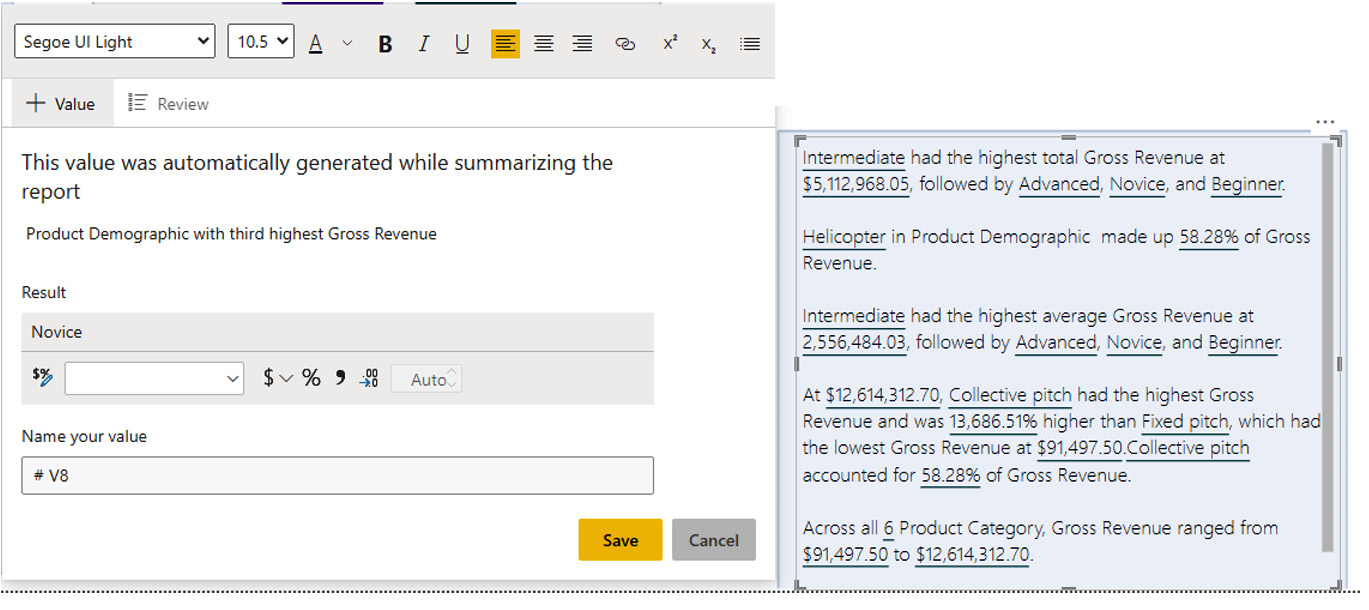The image size is (1369, 610).
Task: Apply superscript formatting
Action: tap(669, 44)
